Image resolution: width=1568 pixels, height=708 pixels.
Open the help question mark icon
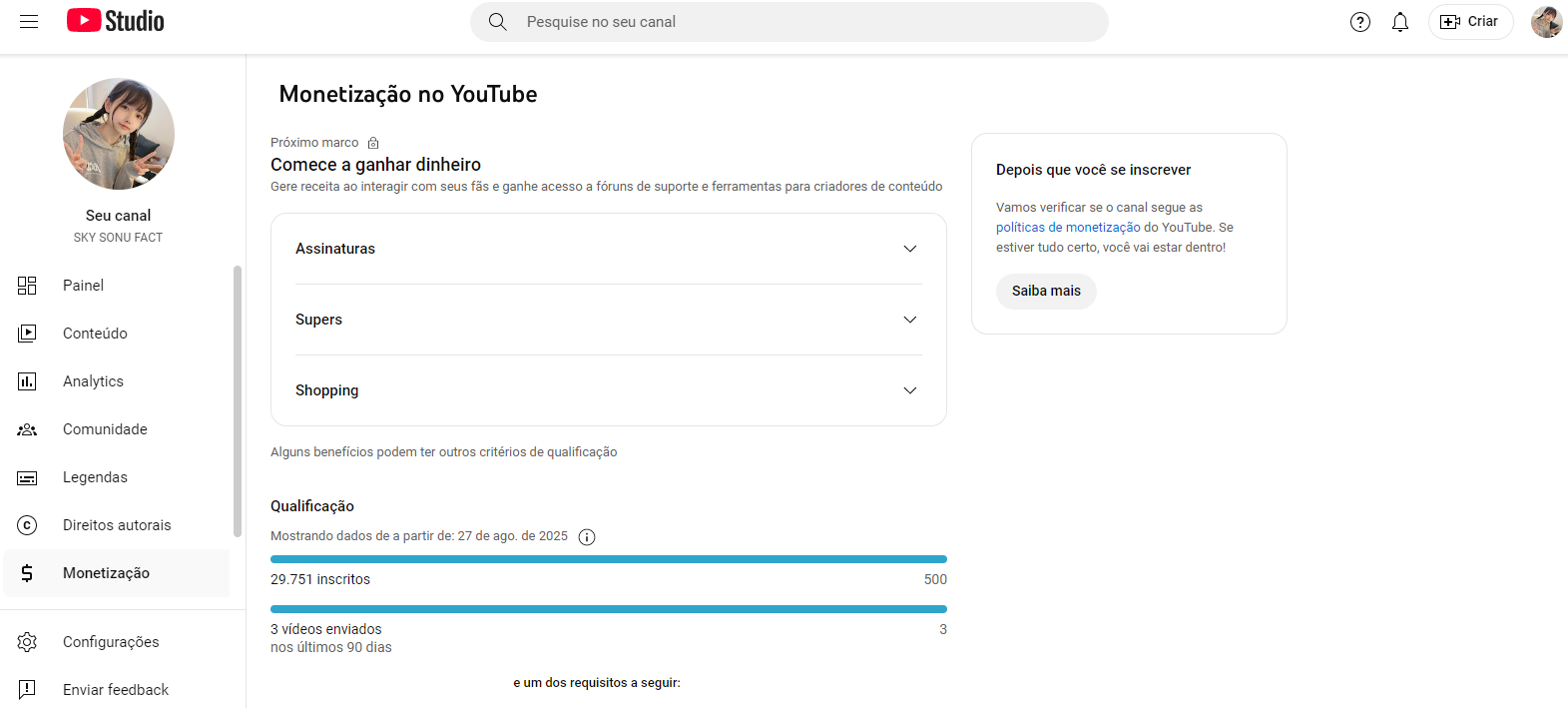(1360, 22)
